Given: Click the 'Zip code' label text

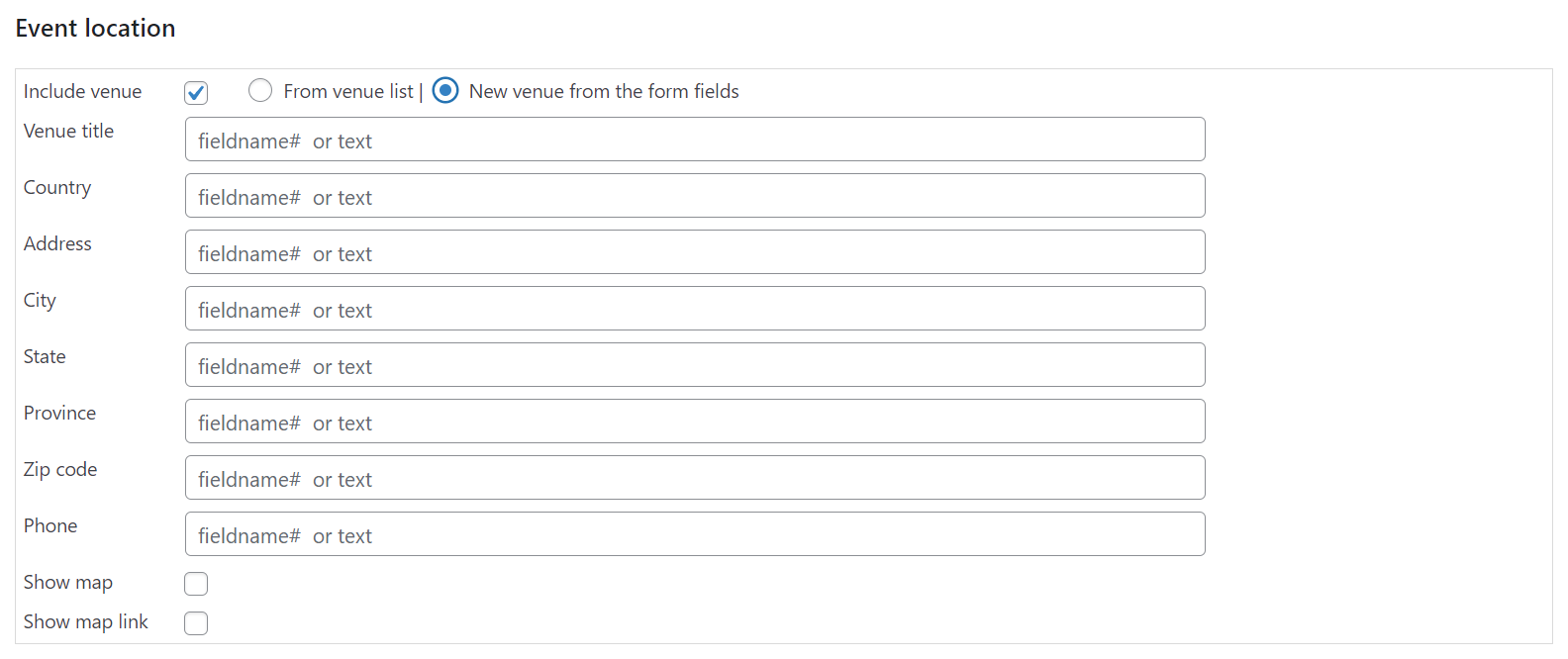Looking at the screenshot, I should [60, 470].
